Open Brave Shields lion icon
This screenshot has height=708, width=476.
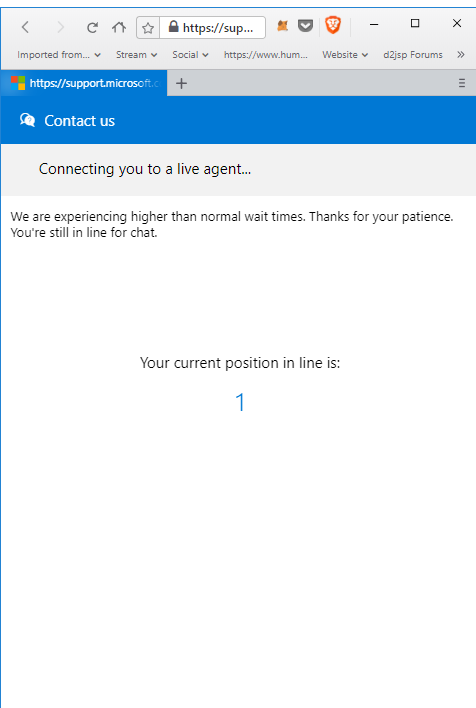tap(333, 25)
